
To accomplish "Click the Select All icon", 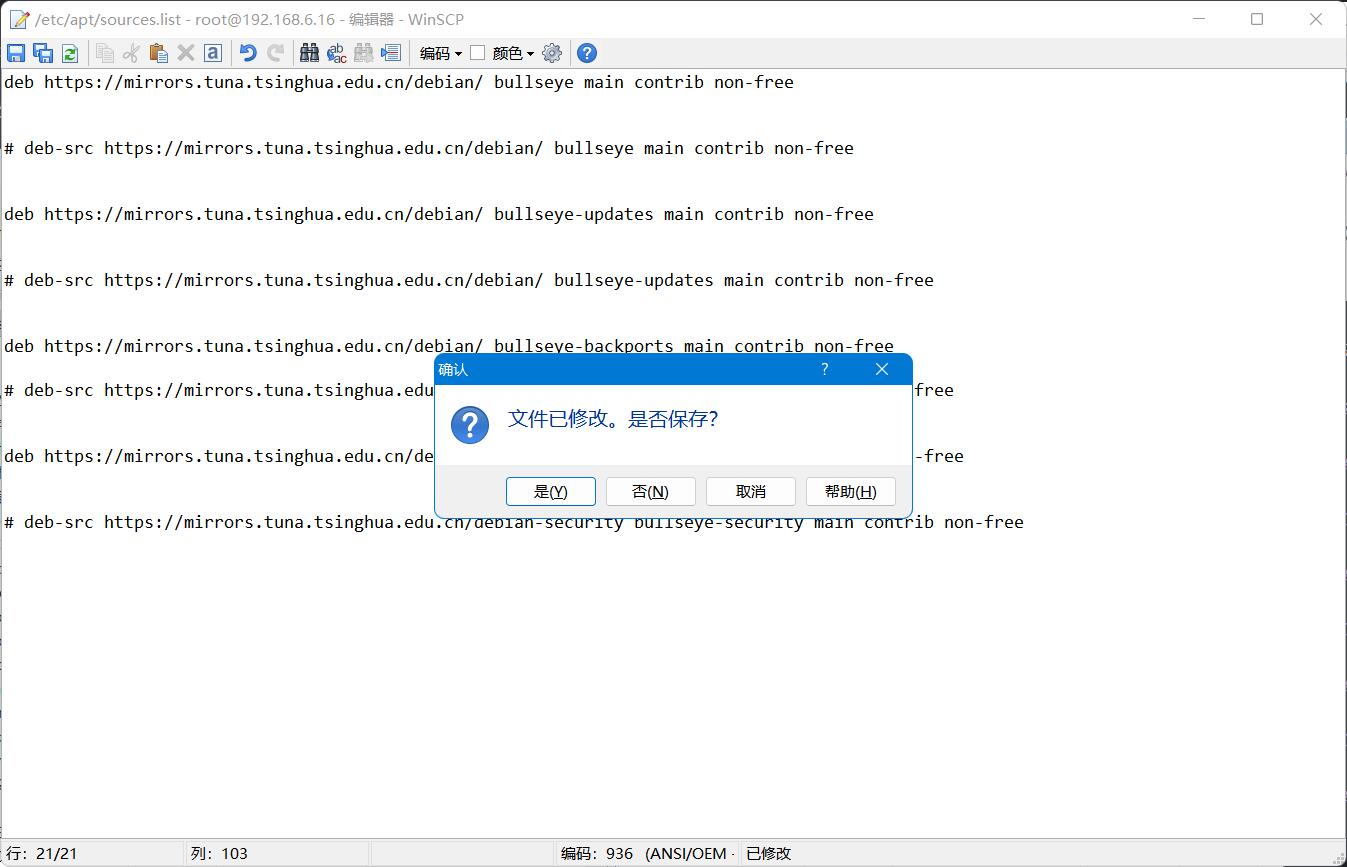I will [212, 53].
